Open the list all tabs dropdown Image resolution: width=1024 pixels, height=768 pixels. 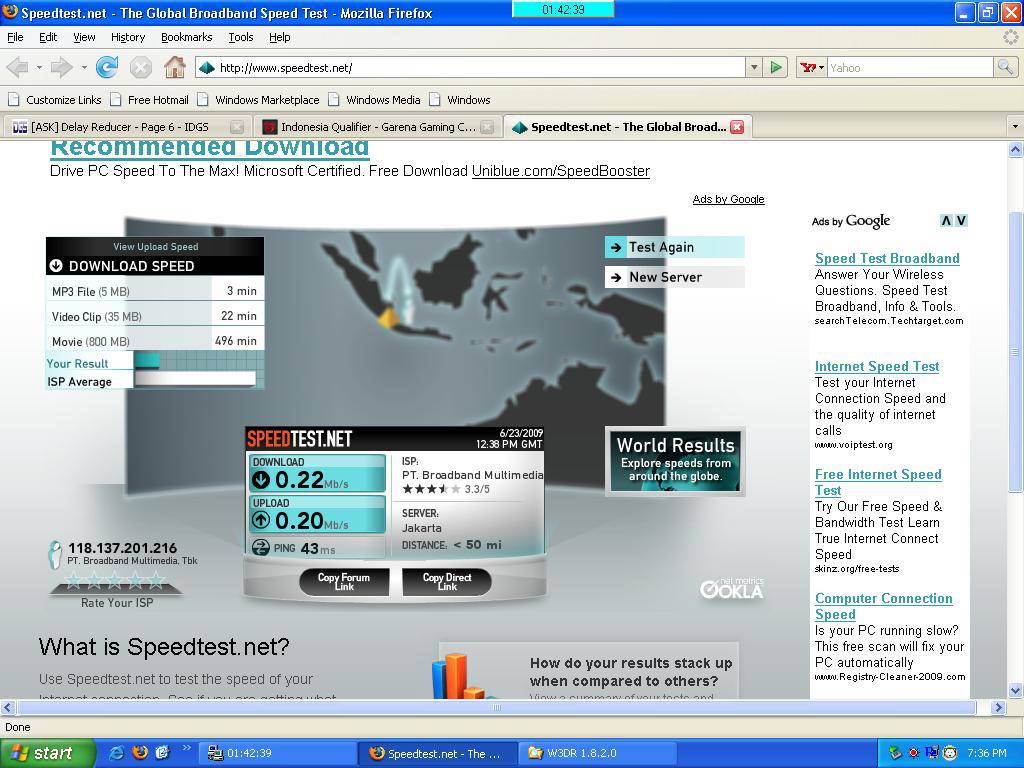tap(1014, 127)
